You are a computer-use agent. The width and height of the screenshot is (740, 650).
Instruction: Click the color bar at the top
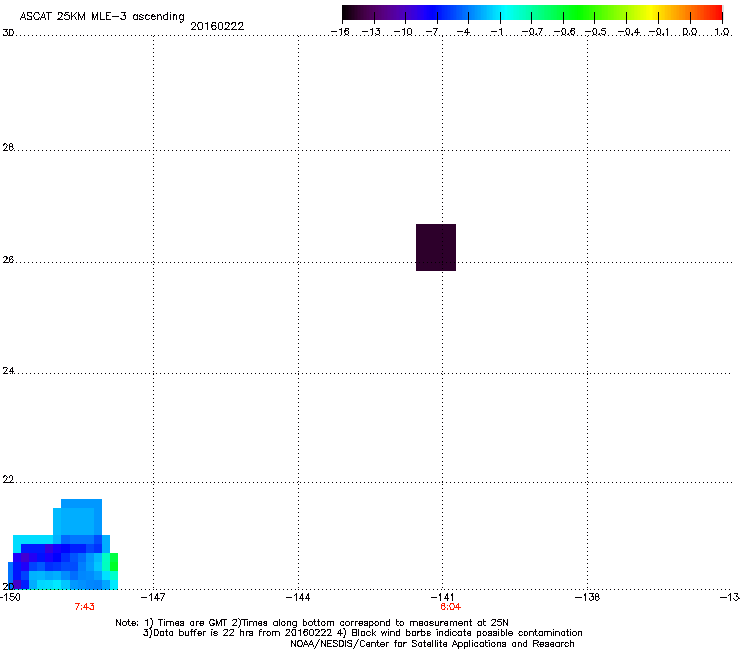[532, 13]
